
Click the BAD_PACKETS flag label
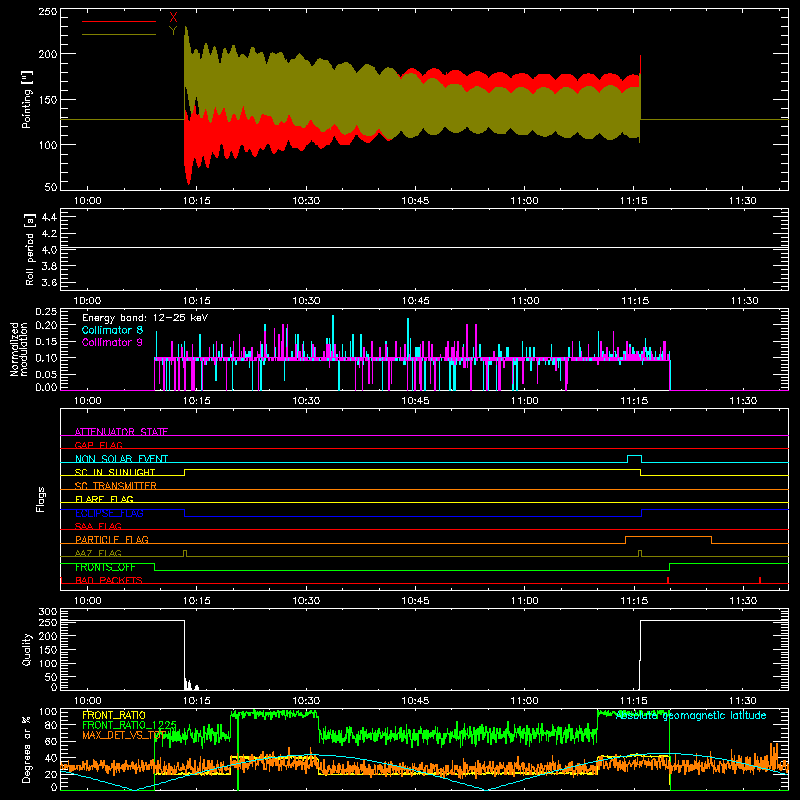(x=109, y=580)
